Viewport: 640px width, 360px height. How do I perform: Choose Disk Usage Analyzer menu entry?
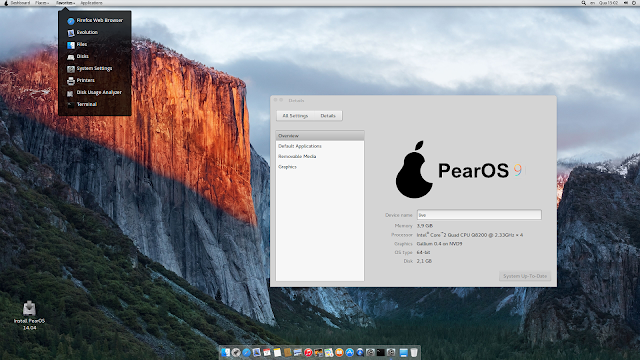95,92
